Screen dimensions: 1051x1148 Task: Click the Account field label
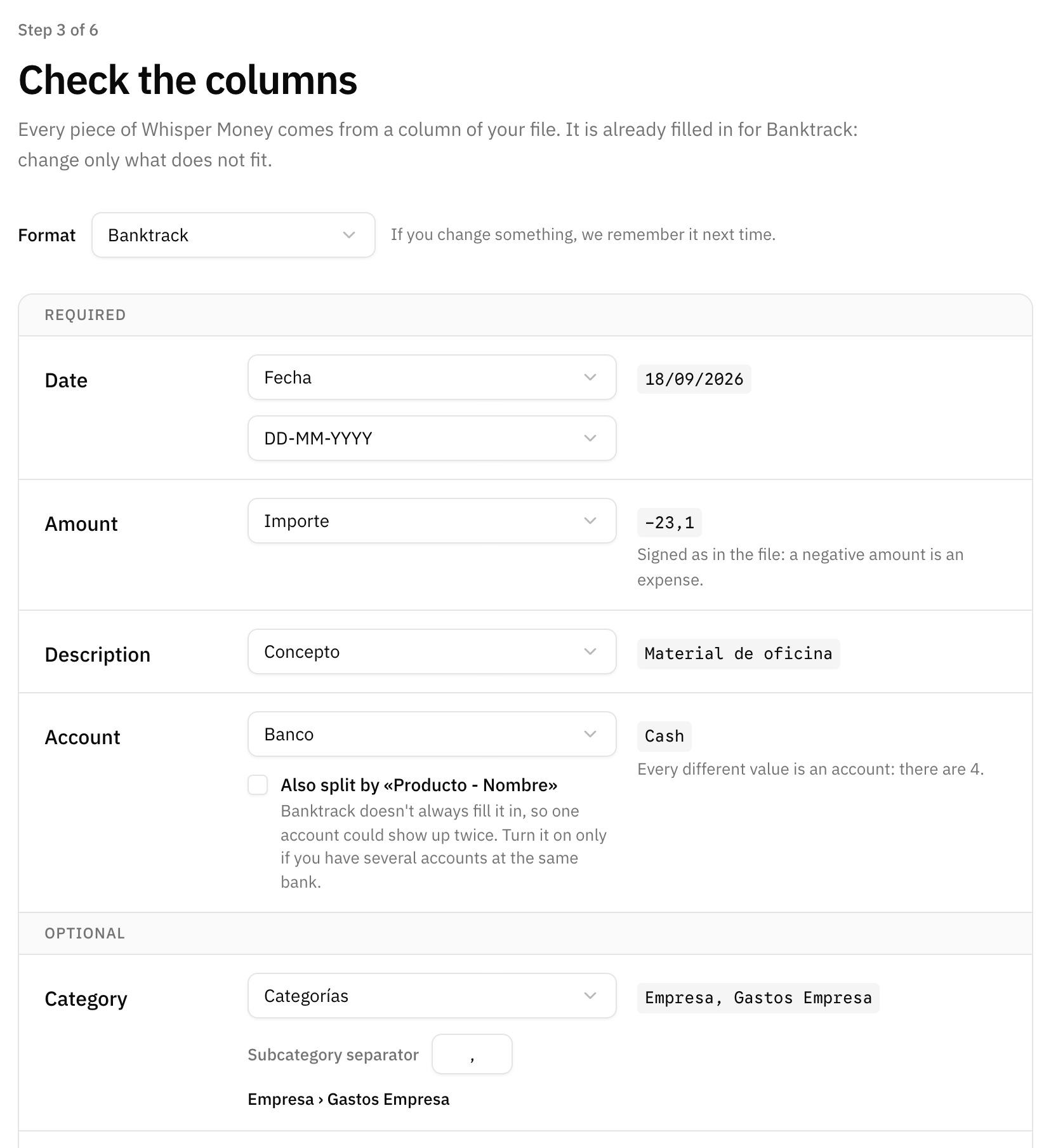83,737
